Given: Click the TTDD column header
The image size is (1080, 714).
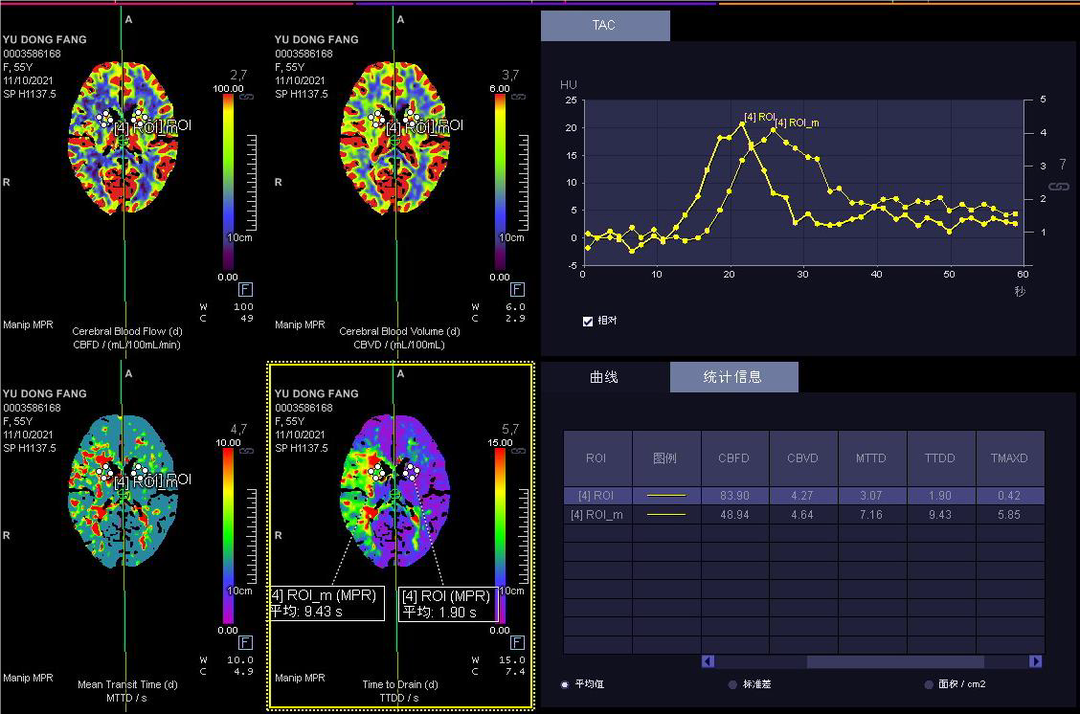Looking at the screenshot, I should [942, 458].
